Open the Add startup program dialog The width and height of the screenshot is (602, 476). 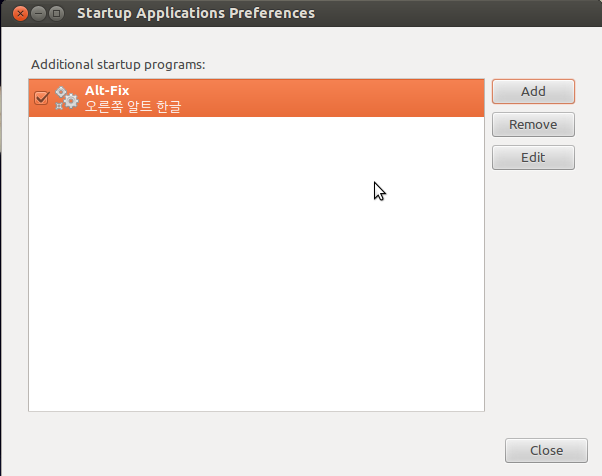533,91
